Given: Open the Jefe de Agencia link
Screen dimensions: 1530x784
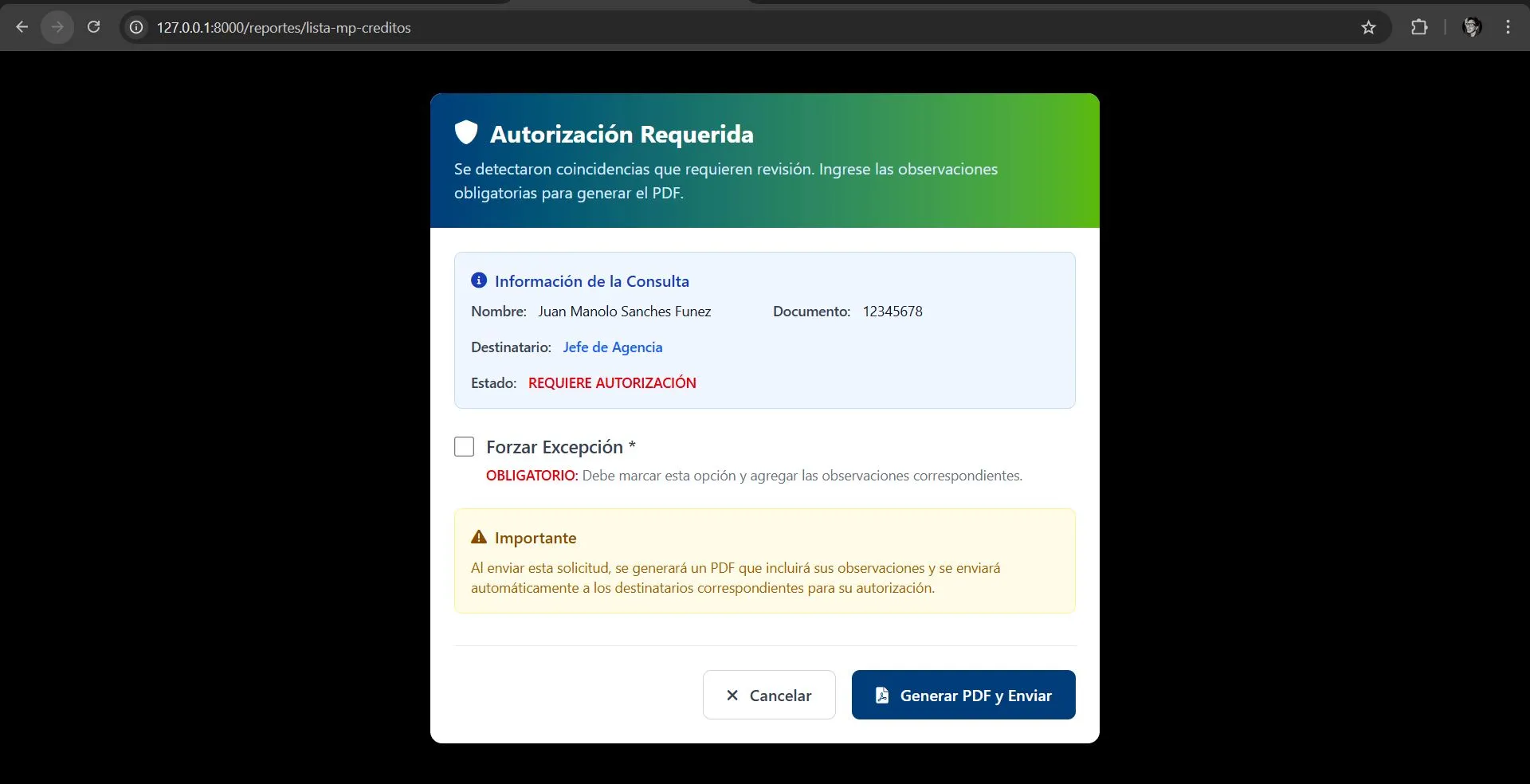Looking at the screenshot, I should (x=611, y=347).
